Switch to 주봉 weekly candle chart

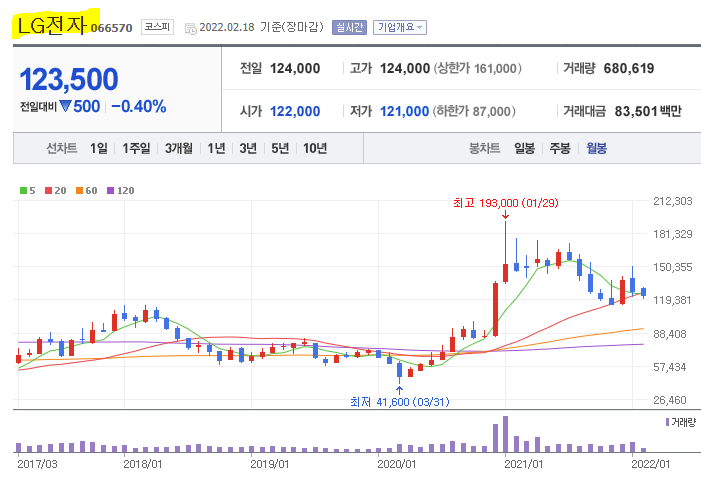point(560,148)
